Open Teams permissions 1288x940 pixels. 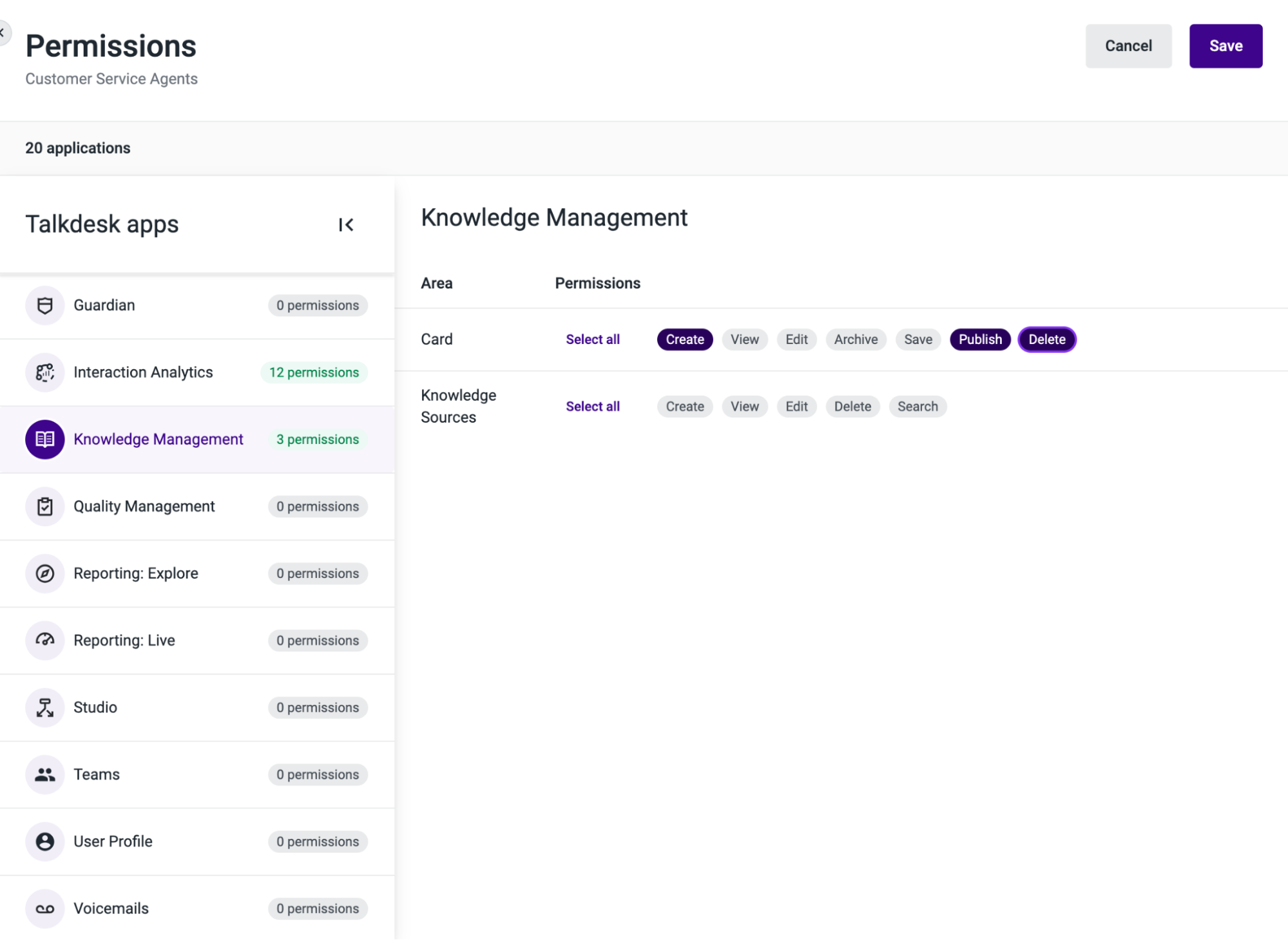197,774
